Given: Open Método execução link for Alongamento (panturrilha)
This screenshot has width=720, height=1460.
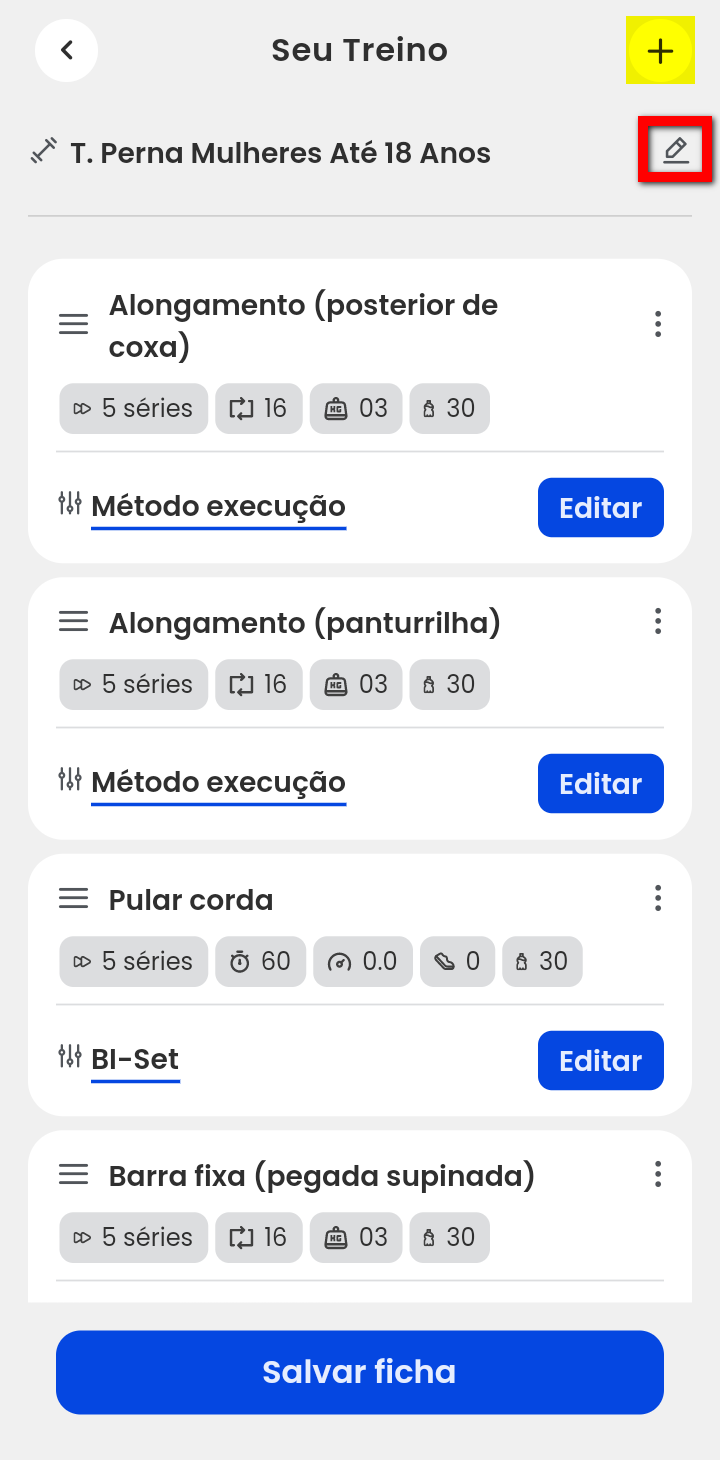Looking at the screenshot, I should (x=218, y=783).
